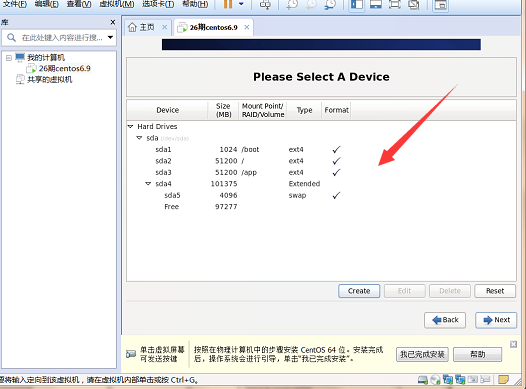Close the 26期centos6.9 tab
The image size is (526, 389).
247,27
